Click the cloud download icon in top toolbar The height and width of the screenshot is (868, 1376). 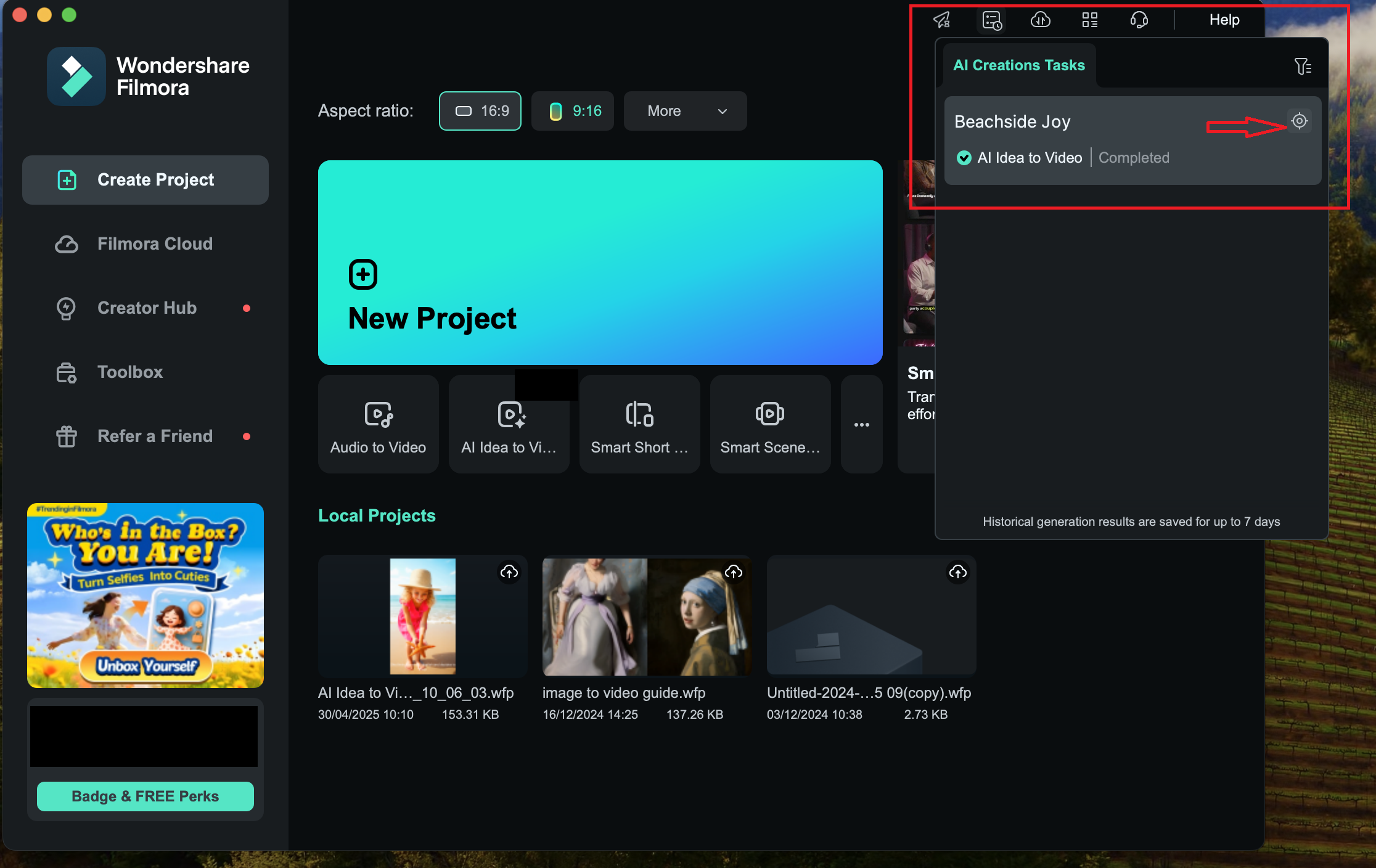[x=1041, y=20]
